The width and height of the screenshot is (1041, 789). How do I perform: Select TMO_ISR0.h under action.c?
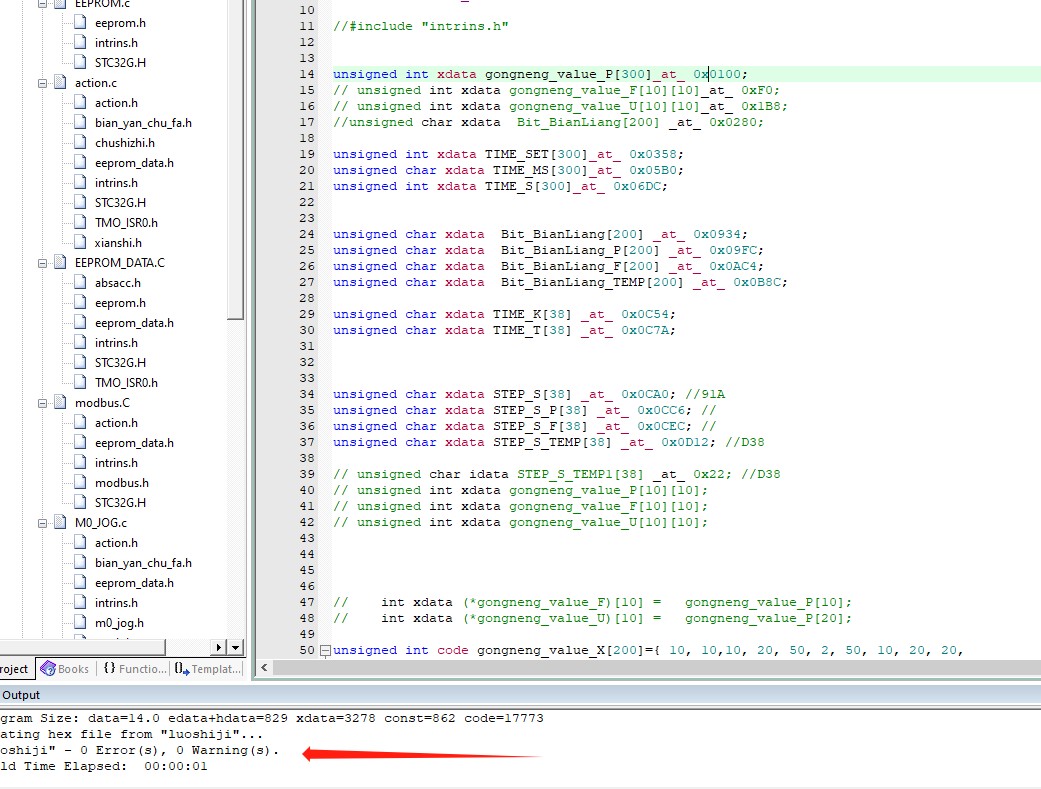pyautogui.click(x=126, y=223)
